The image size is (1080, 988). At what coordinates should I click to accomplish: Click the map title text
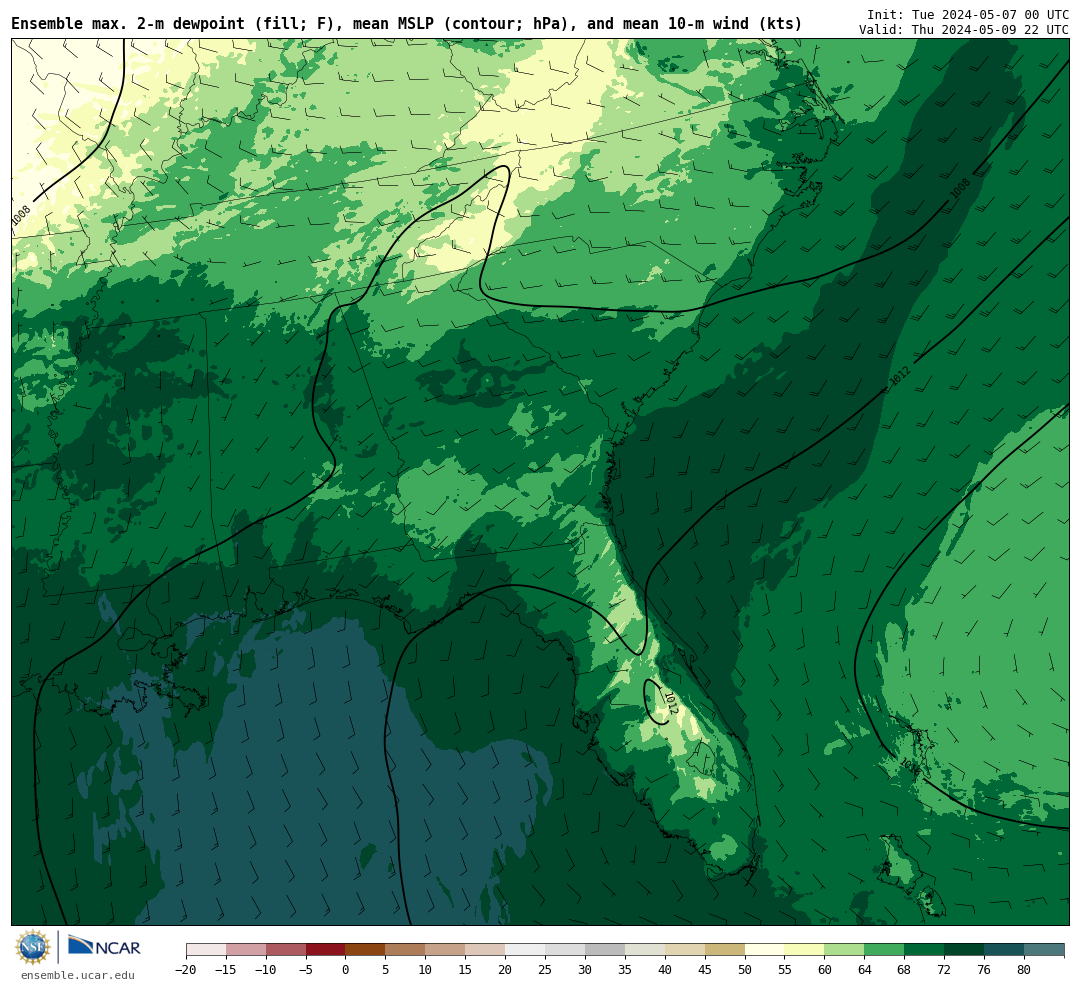click(x=406, y=23)
